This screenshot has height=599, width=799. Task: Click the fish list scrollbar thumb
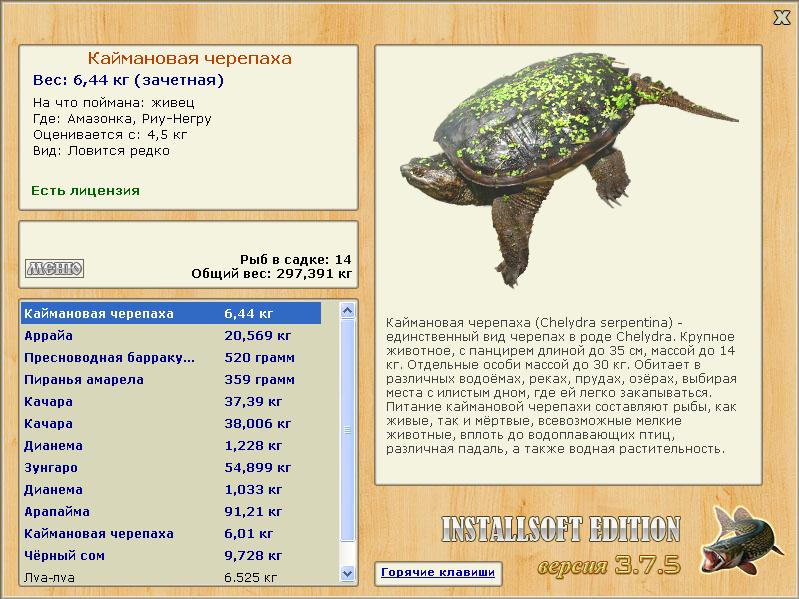348,430
